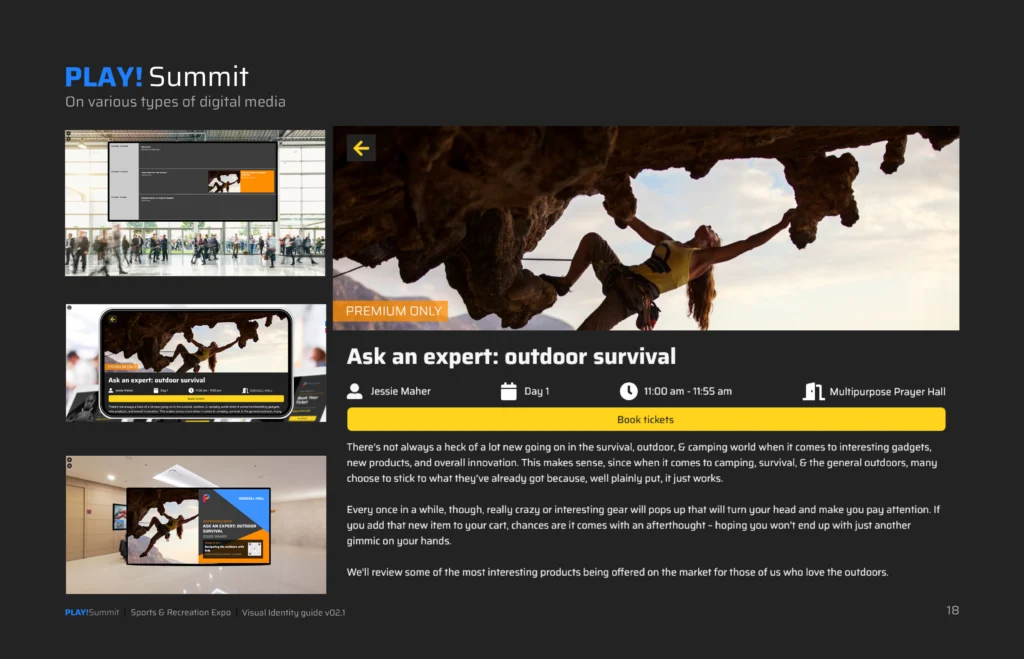
Task: Click the person icon beside Jessie Maher
Action: 355,391
